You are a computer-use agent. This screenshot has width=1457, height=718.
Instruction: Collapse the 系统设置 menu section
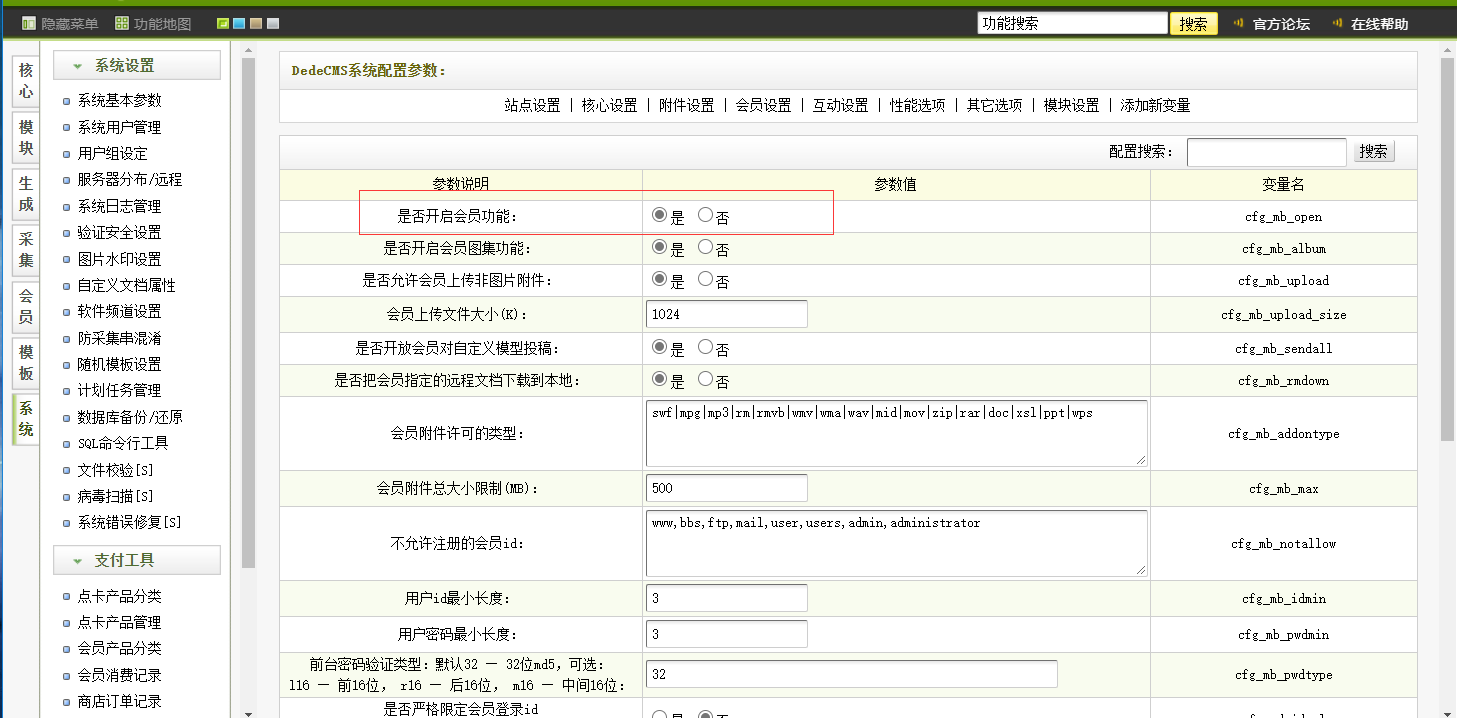(x=137, y=65)
